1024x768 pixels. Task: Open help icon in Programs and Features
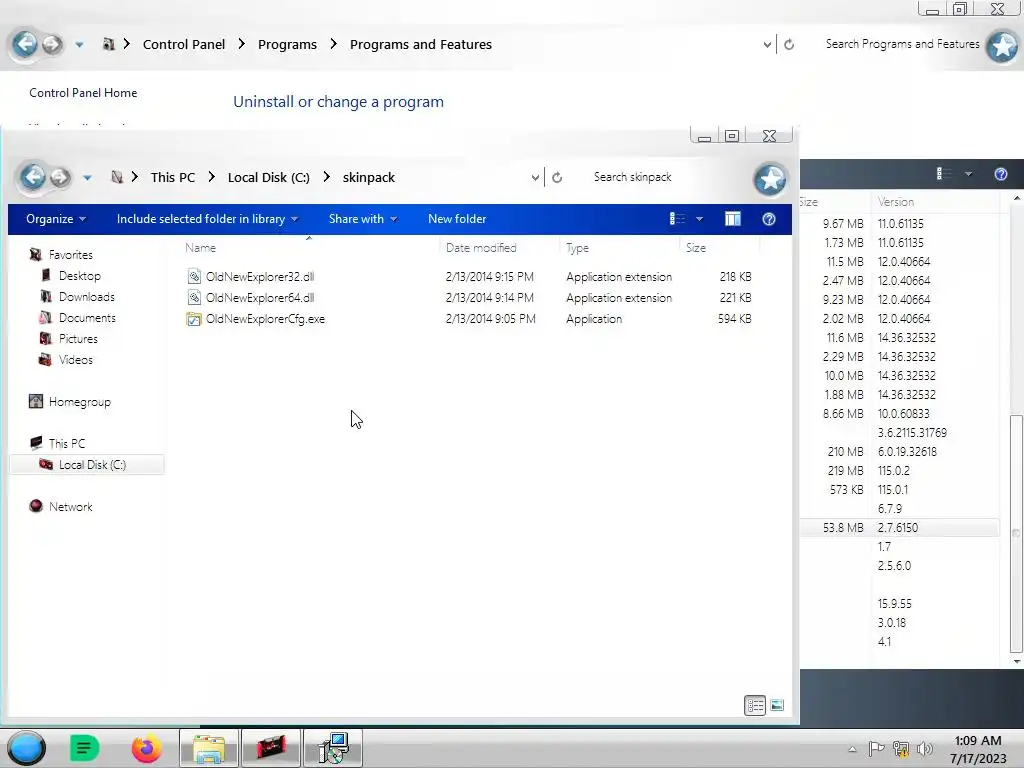tap(1000, 174)
